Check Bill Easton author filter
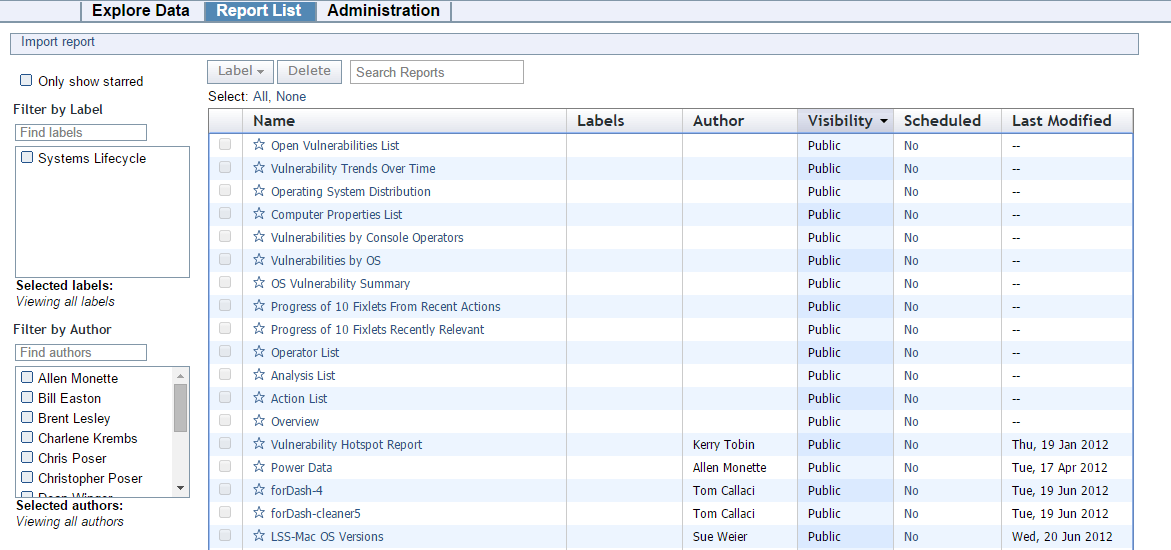Screen dimensions: 1171x550 27,398
